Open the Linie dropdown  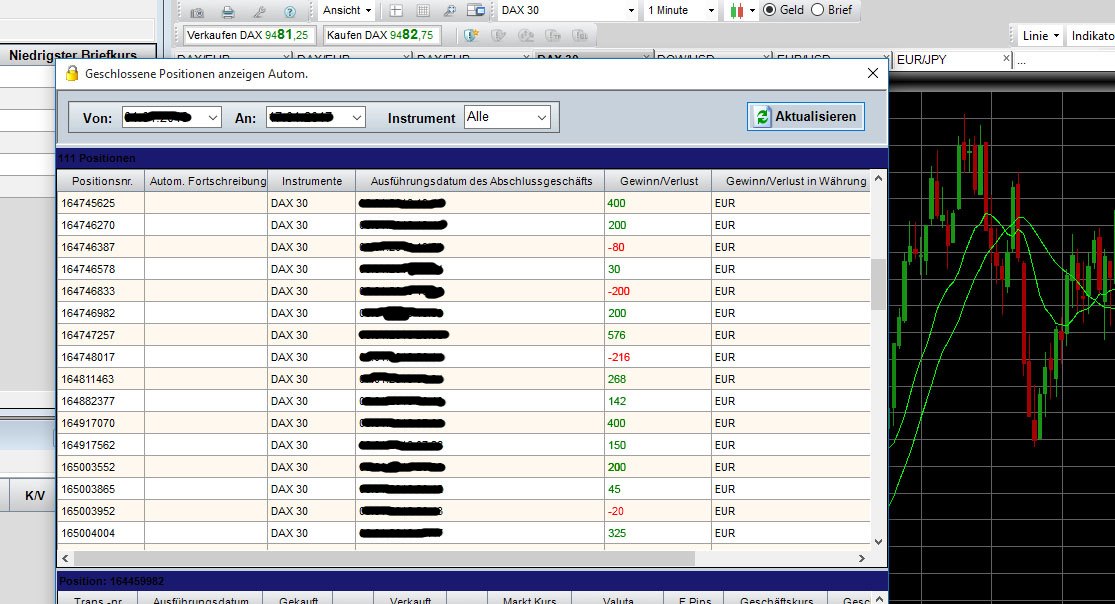tap(1041, 36)
